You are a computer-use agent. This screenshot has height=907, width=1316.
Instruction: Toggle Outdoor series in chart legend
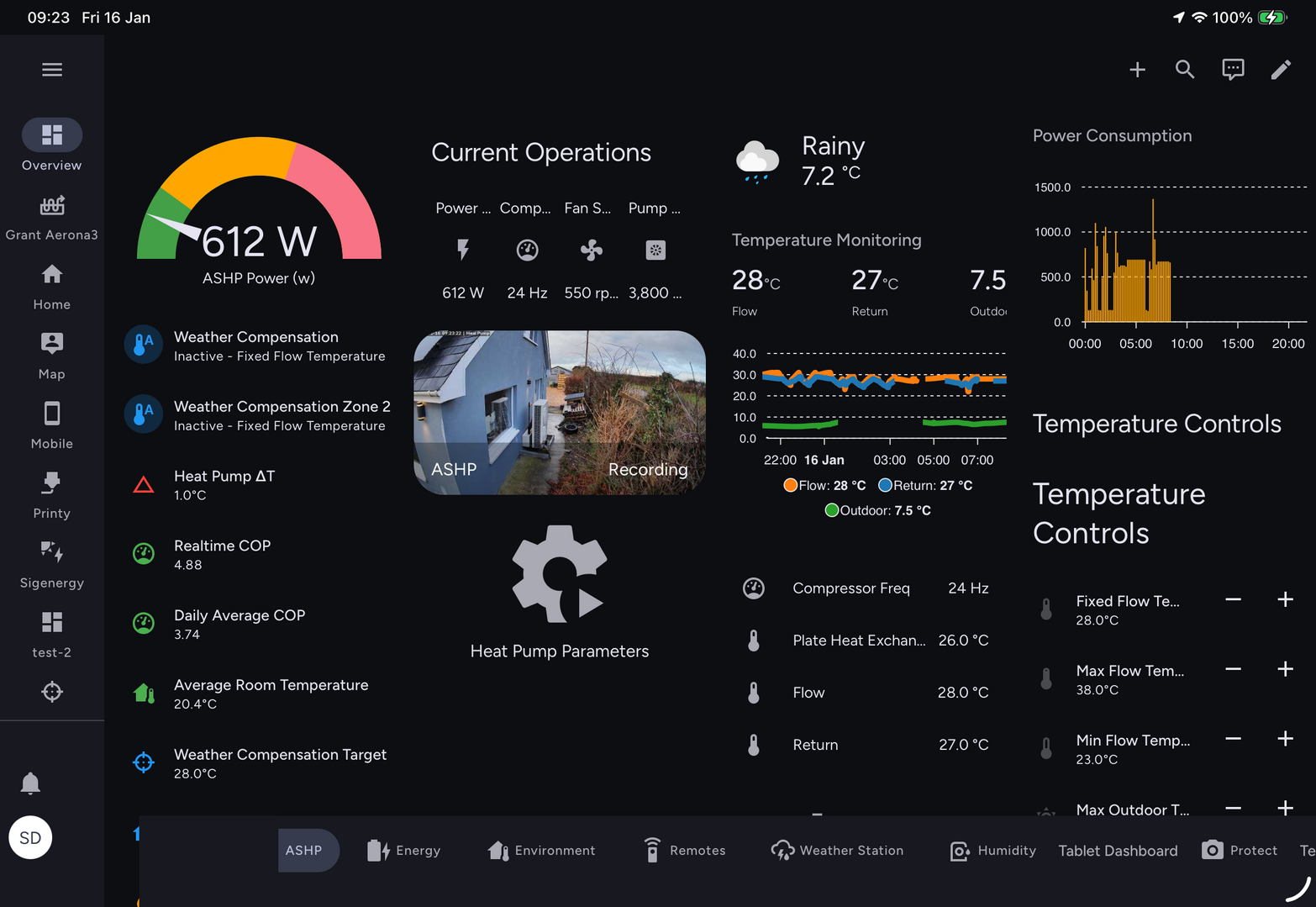878,511
